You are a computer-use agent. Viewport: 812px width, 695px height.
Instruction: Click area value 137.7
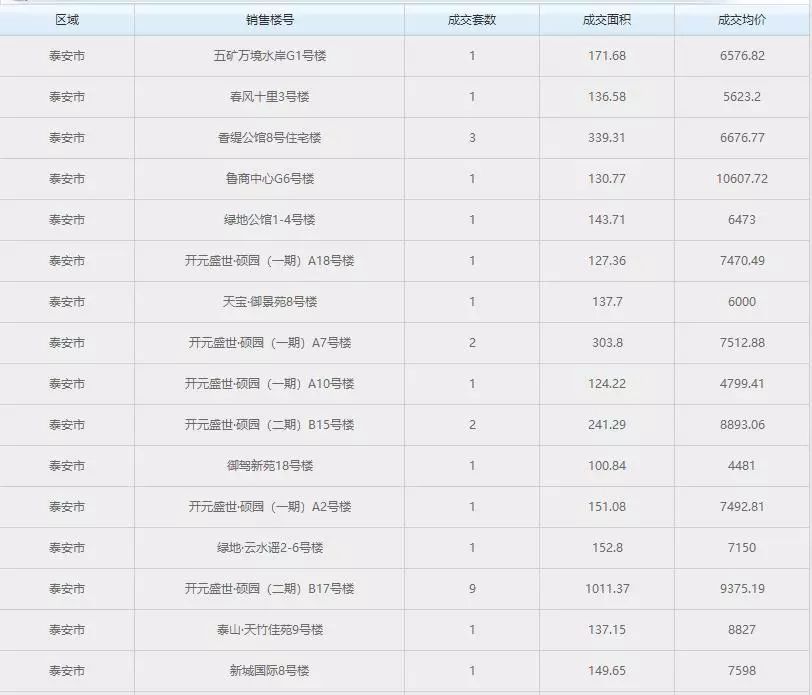click(x=607, y=301)
